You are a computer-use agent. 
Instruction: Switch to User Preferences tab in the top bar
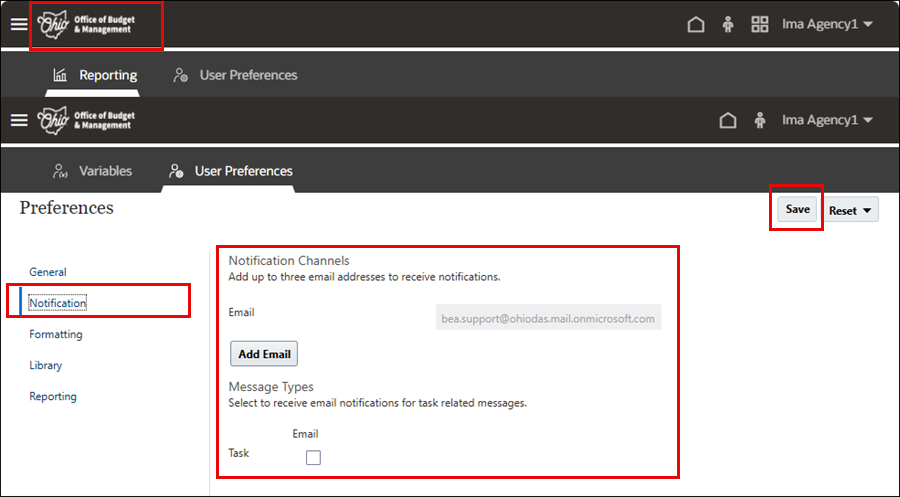(x=235, y=75)
